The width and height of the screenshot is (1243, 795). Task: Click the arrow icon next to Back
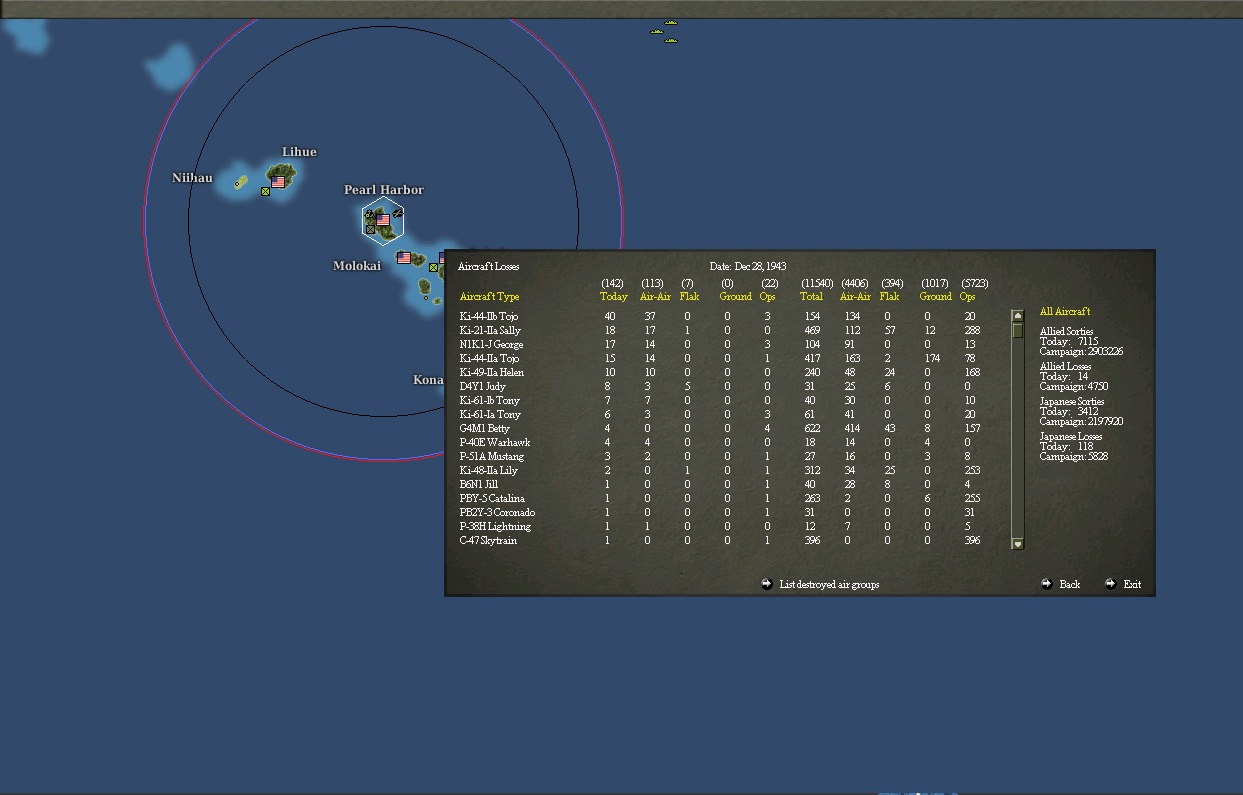1047,584
